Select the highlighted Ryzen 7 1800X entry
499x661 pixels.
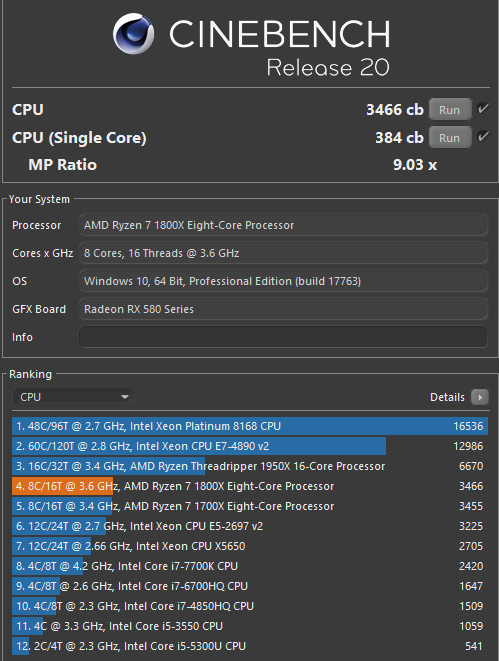coord(250,486)
